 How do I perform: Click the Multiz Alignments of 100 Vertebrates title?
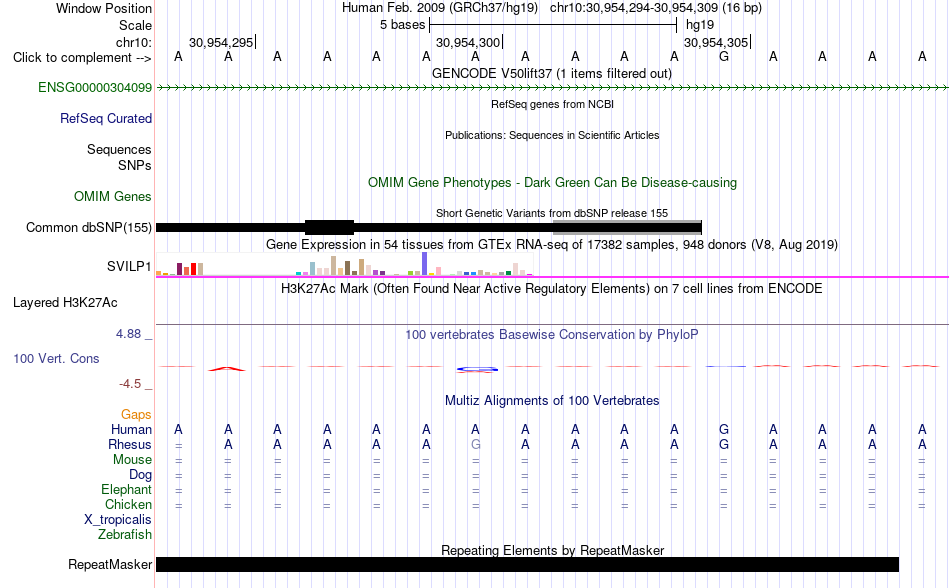[552, 401]
